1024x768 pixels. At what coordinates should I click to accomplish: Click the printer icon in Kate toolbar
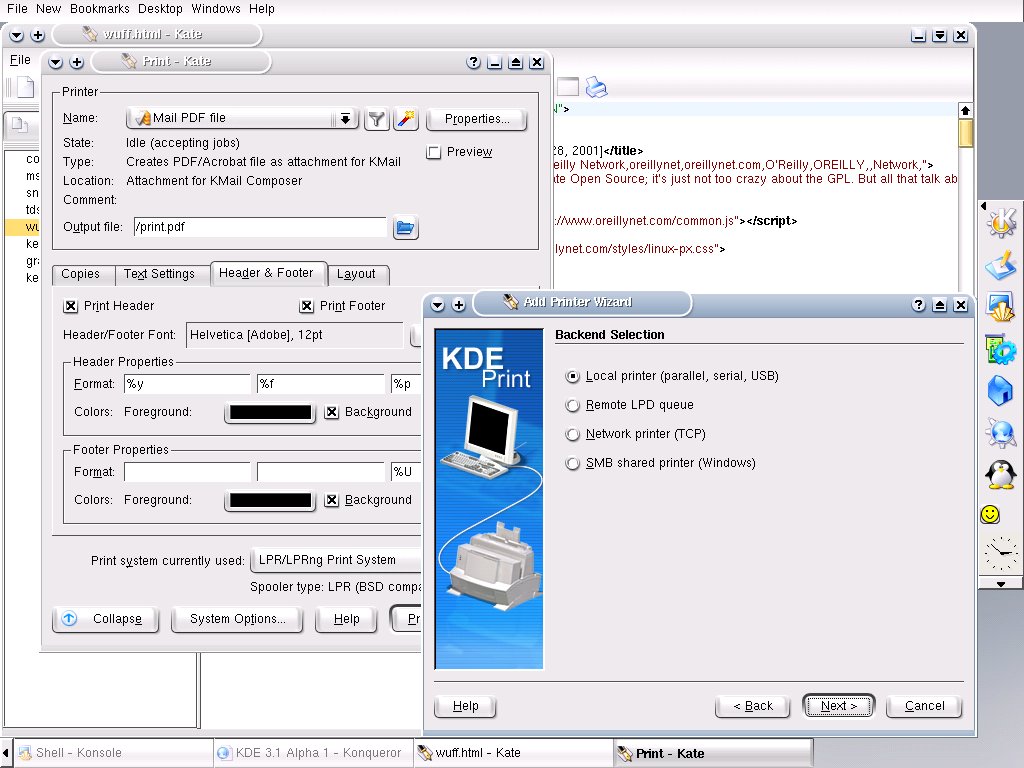pyautogui.click(x=596, y=87)
